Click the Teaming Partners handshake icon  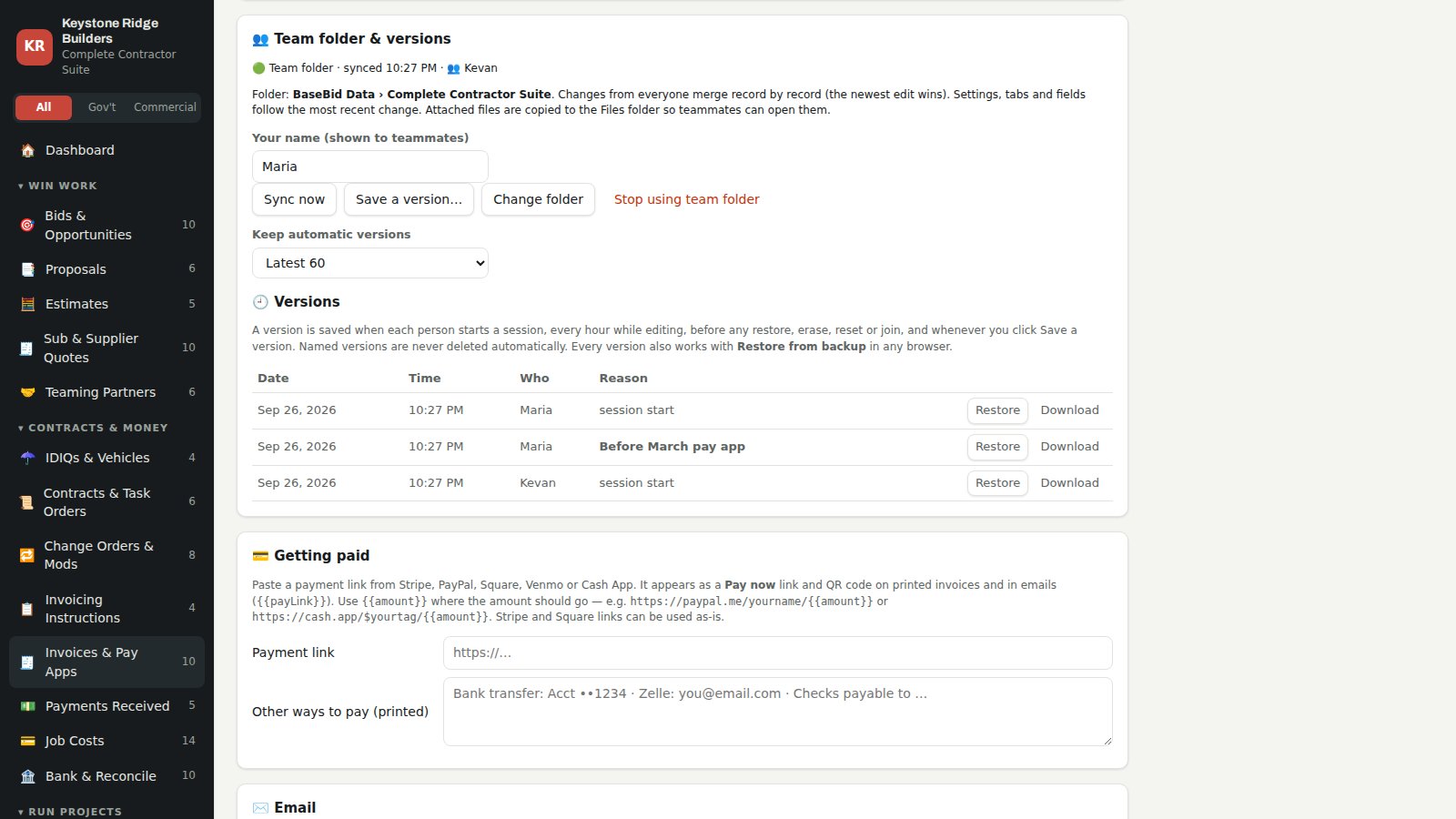pyautogui.click(x=27, y=392)
